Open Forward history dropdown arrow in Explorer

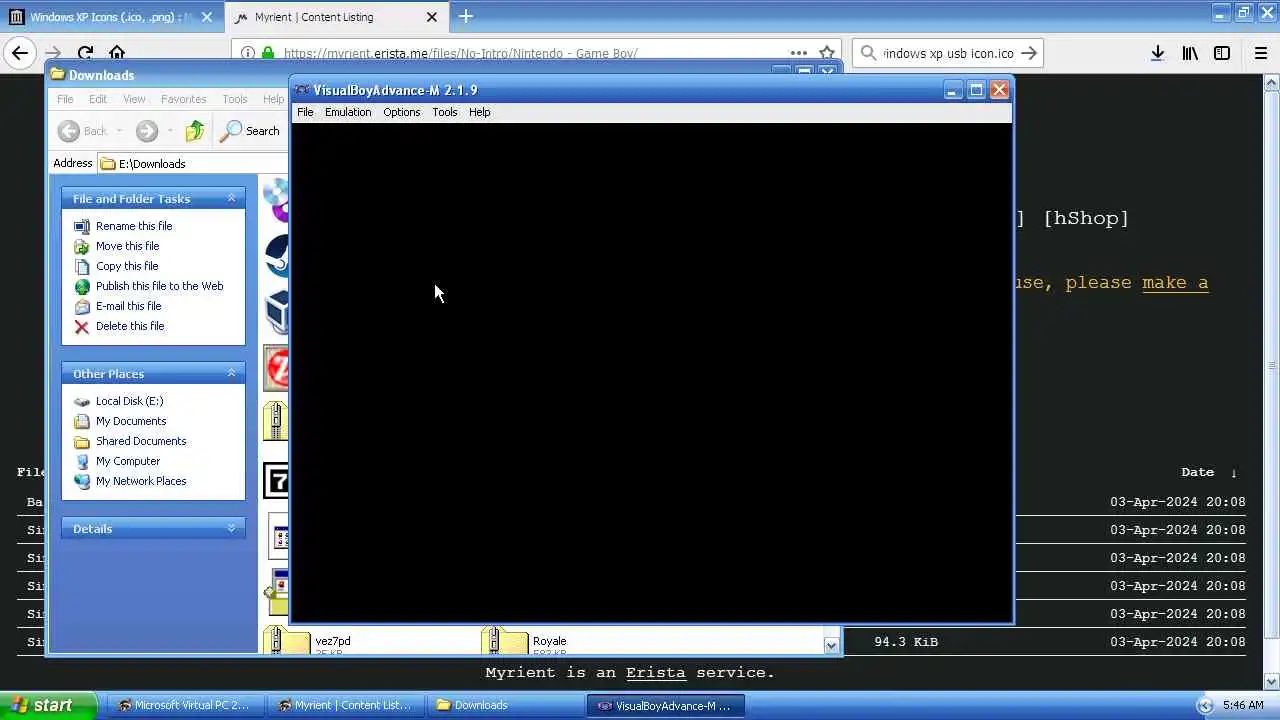[x=169, y=131]
